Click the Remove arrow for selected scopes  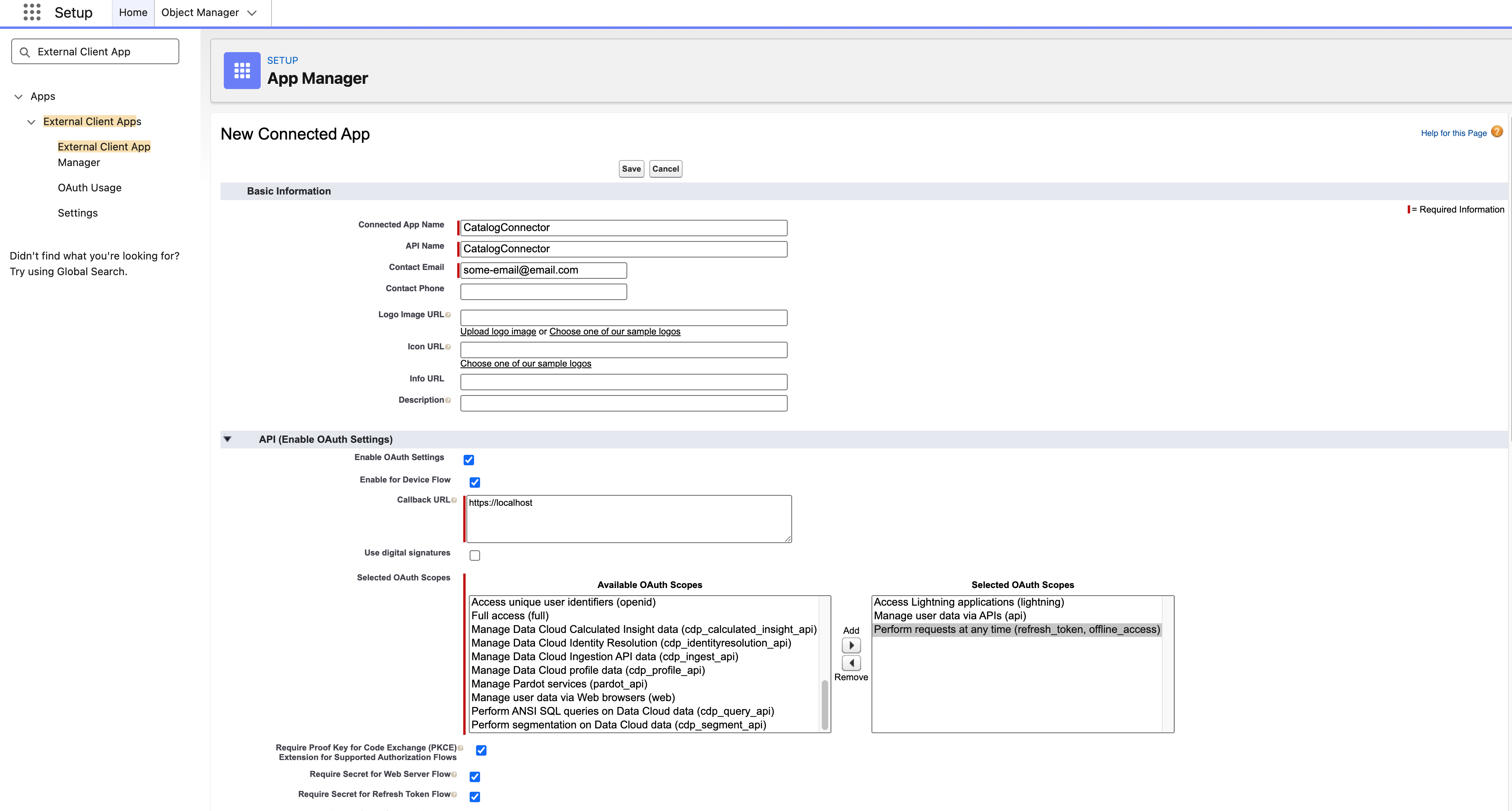(852, 663)
